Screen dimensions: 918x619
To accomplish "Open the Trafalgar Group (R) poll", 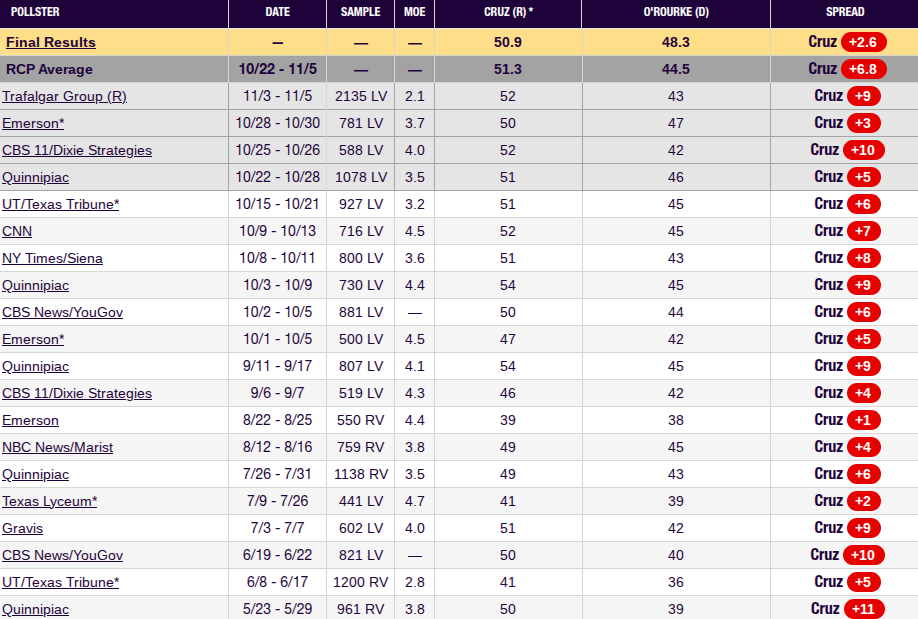I will (64, 96).
